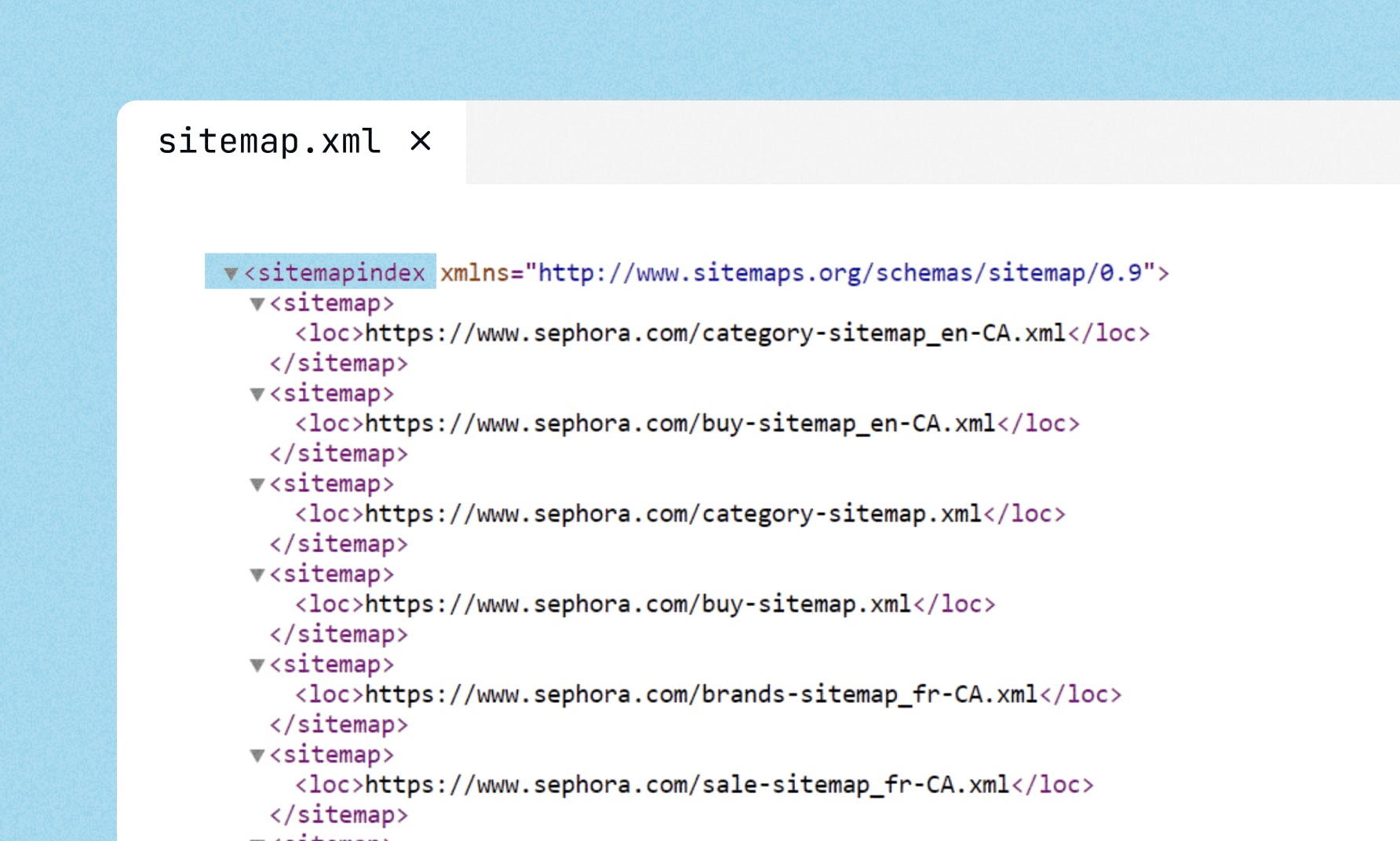Collapse the root sitemapindex node arrow
The height and width of the screenshot is (841, 1400).
pos(231,274)
